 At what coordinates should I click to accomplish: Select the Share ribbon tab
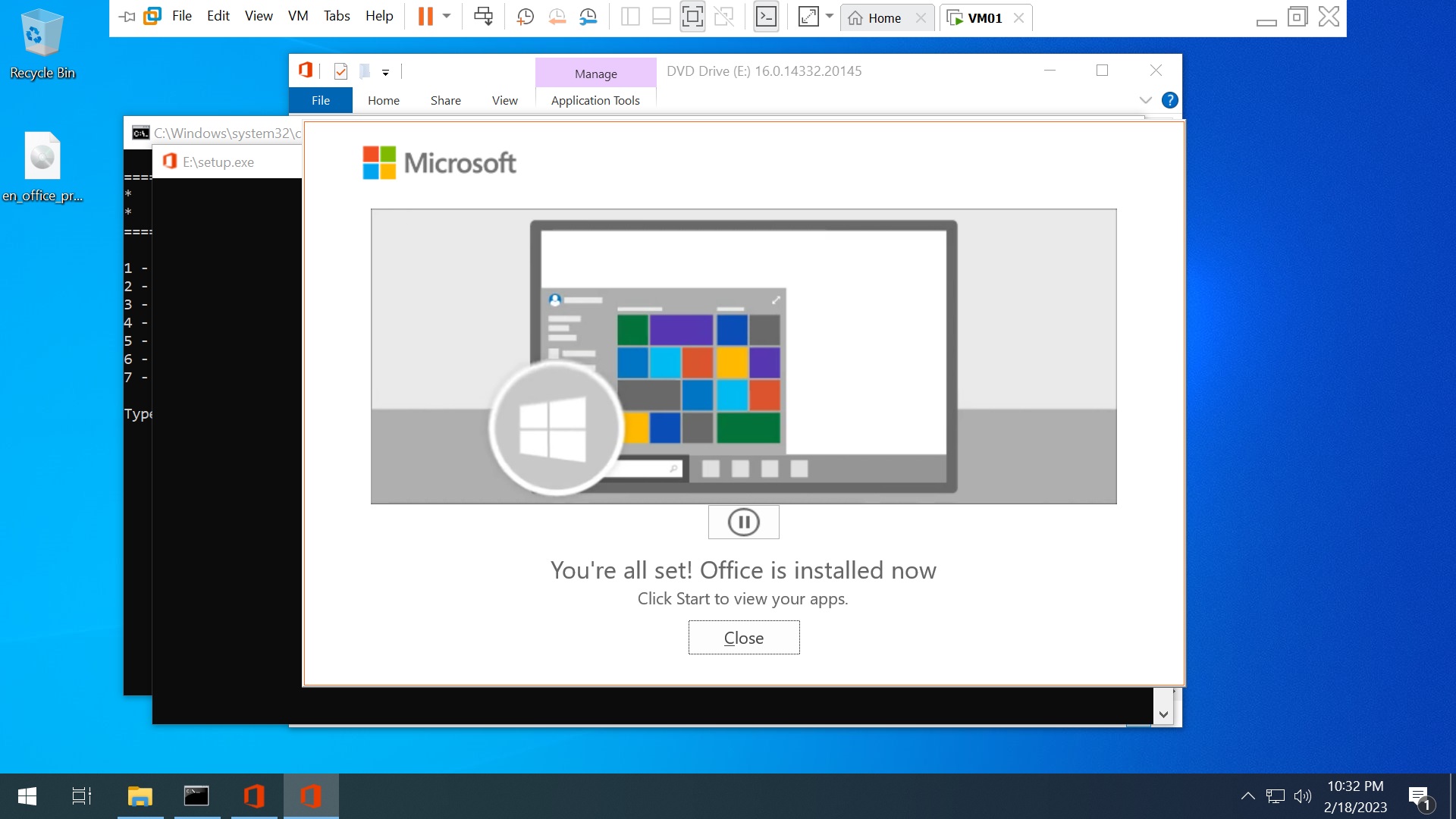pos(446,100)
